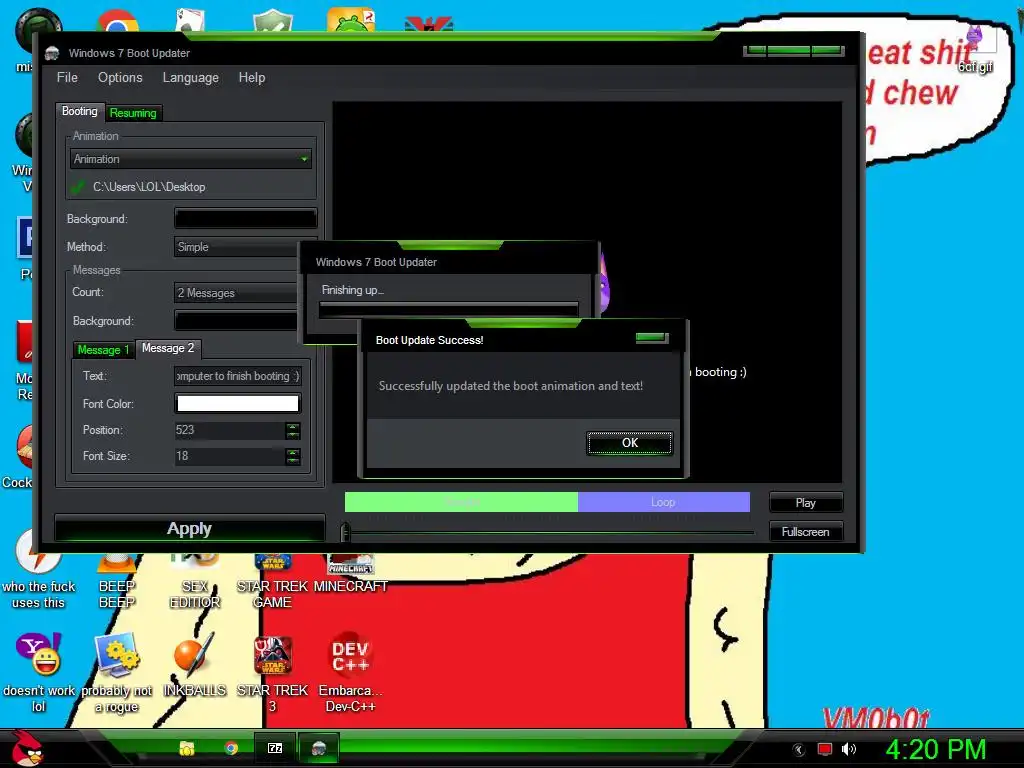Open the Help menu
The width and height of the screenshot is (1024, 768).
click(251, 78)
